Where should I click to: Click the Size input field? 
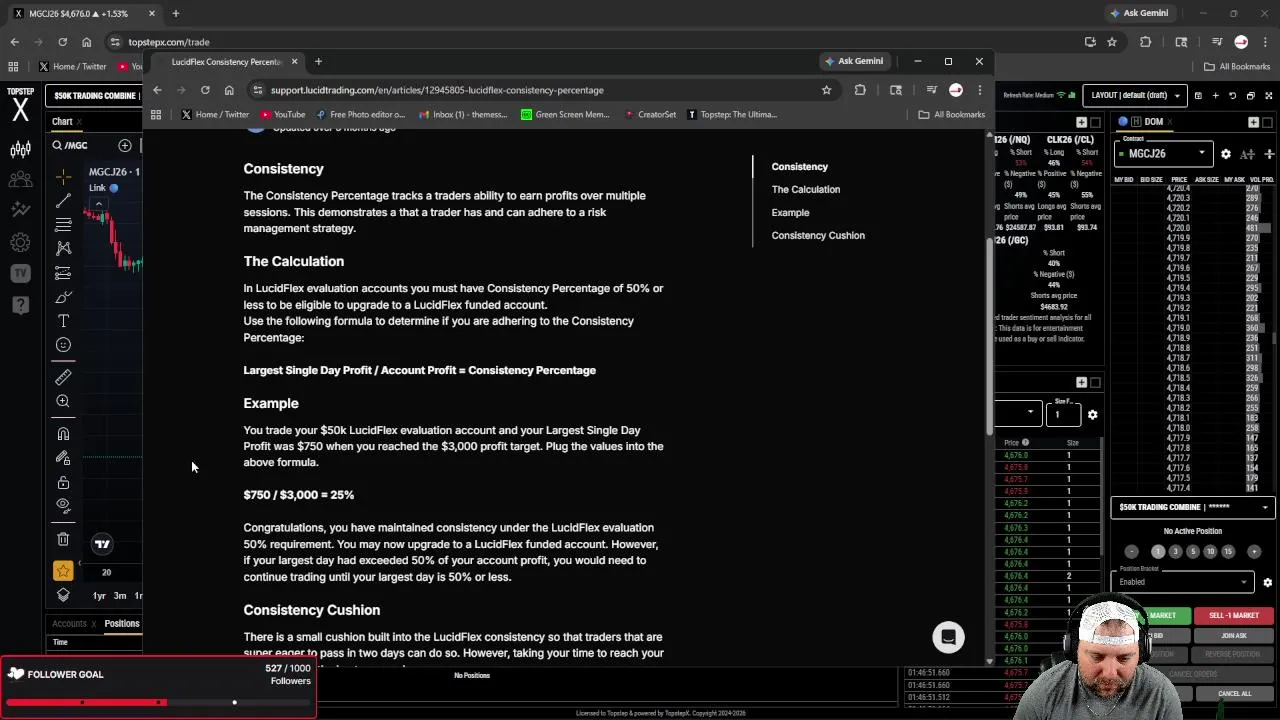1063,413
